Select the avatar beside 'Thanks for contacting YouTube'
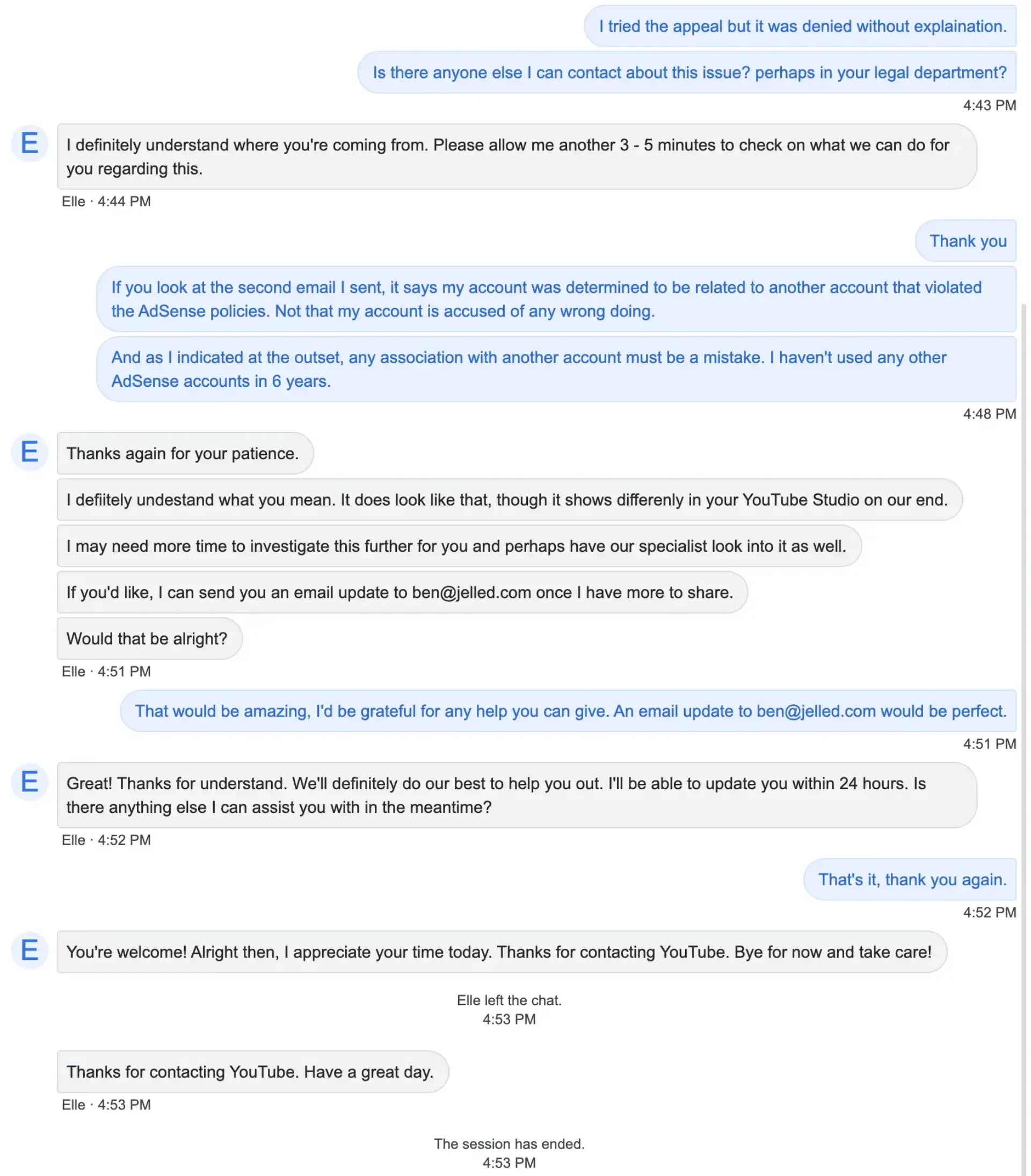Screen dimensions: 1031x1176 (x=30, y=951)
